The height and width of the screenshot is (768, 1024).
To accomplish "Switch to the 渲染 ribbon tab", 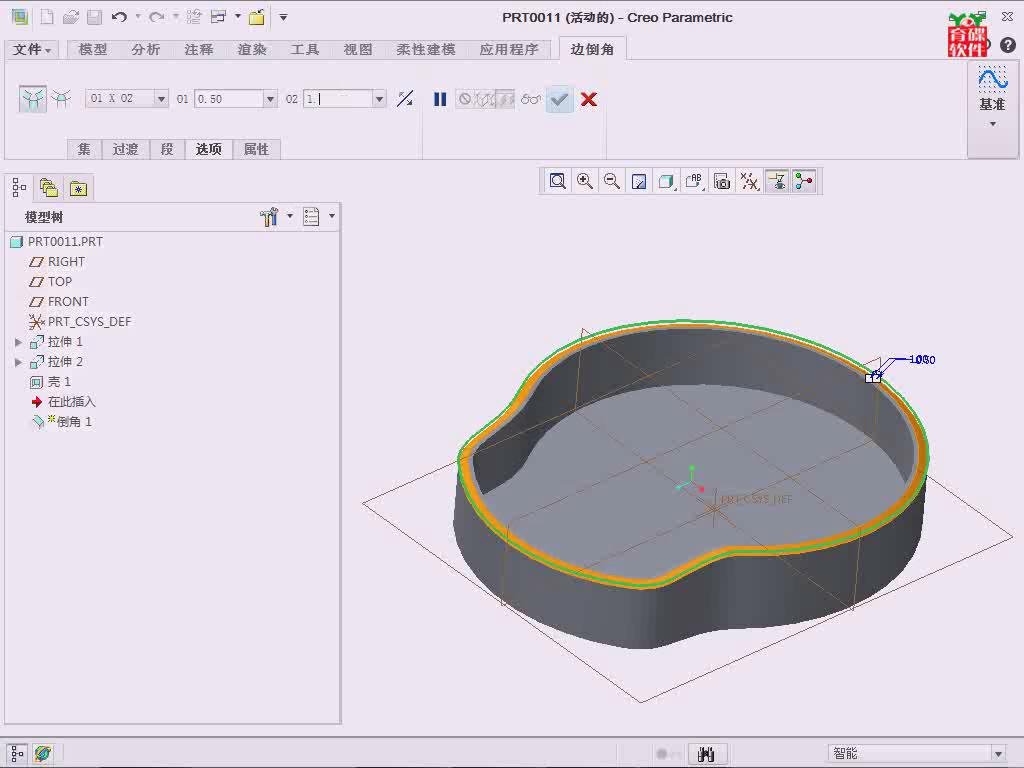I will click(x=252, y=50).
